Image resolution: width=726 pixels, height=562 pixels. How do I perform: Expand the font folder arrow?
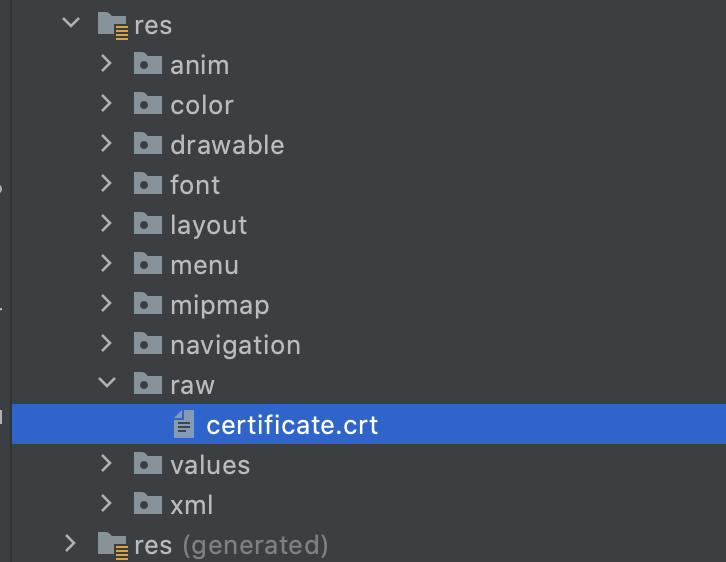pyautogui.click(x=106, y=184)
